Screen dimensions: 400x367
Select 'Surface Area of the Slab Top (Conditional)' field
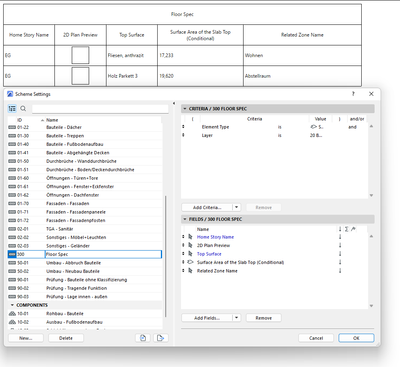tap(240, 262)
